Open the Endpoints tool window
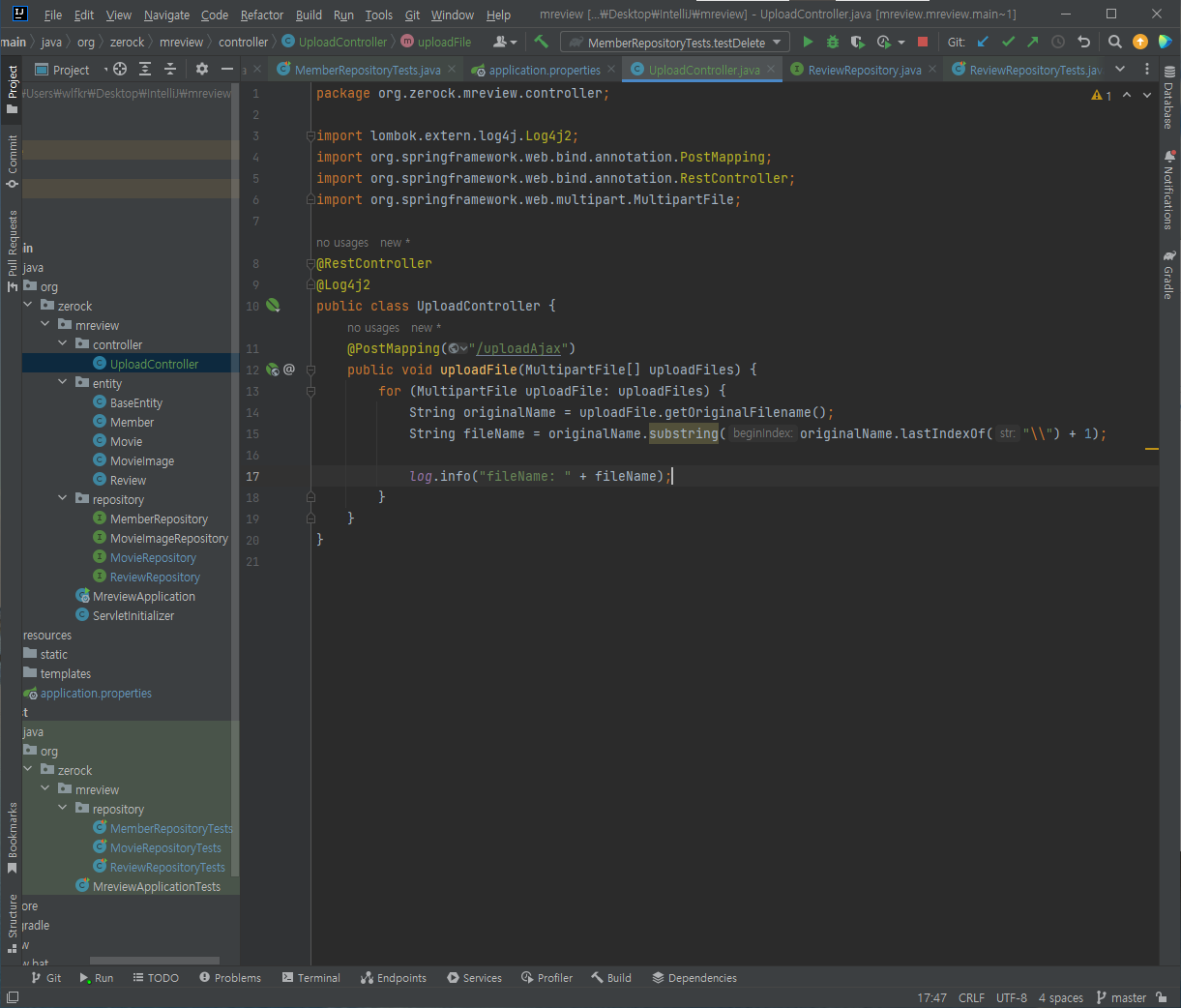This screenshot has width=1181, height=1008. 394,978
